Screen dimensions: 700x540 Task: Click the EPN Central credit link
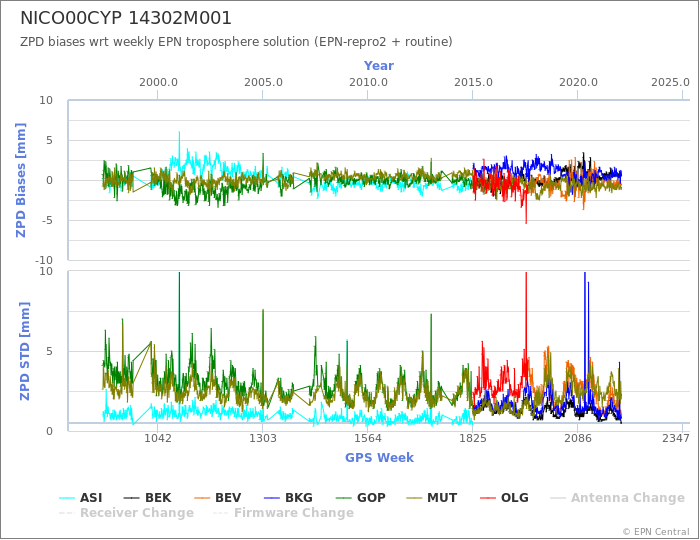coord(656,532)
